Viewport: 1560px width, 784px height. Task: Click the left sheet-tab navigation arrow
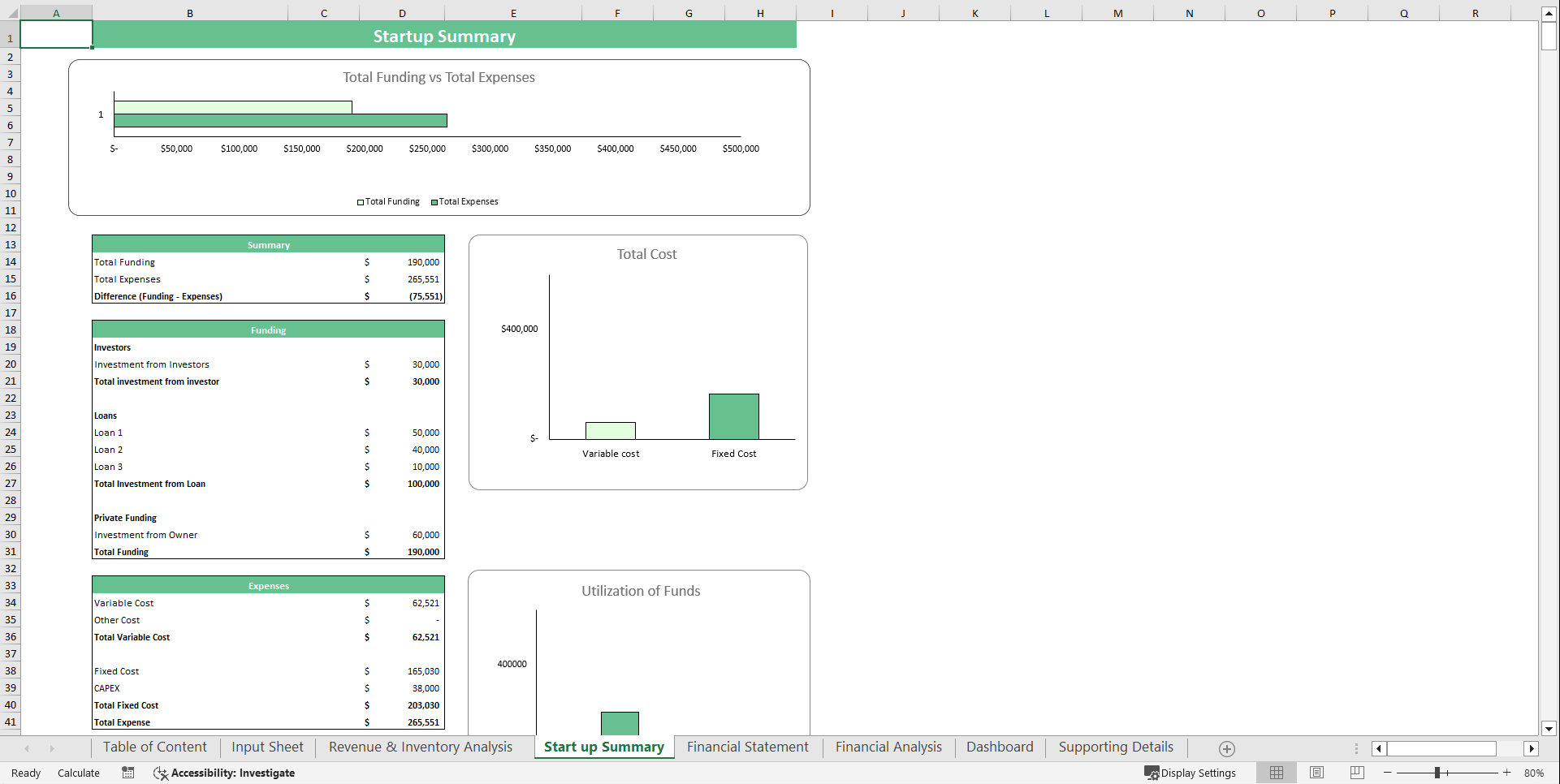coord(27,748)
